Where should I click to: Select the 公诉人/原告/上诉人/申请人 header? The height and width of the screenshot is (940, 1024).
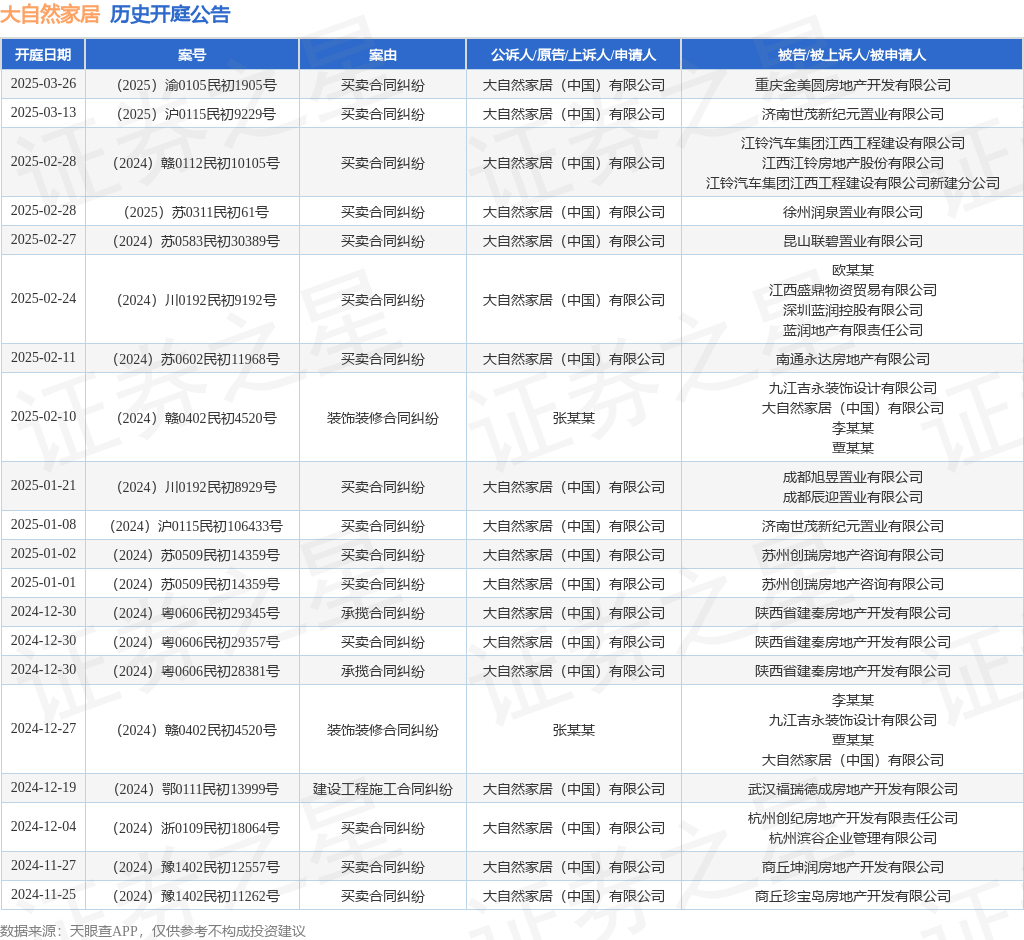[573, 55]
